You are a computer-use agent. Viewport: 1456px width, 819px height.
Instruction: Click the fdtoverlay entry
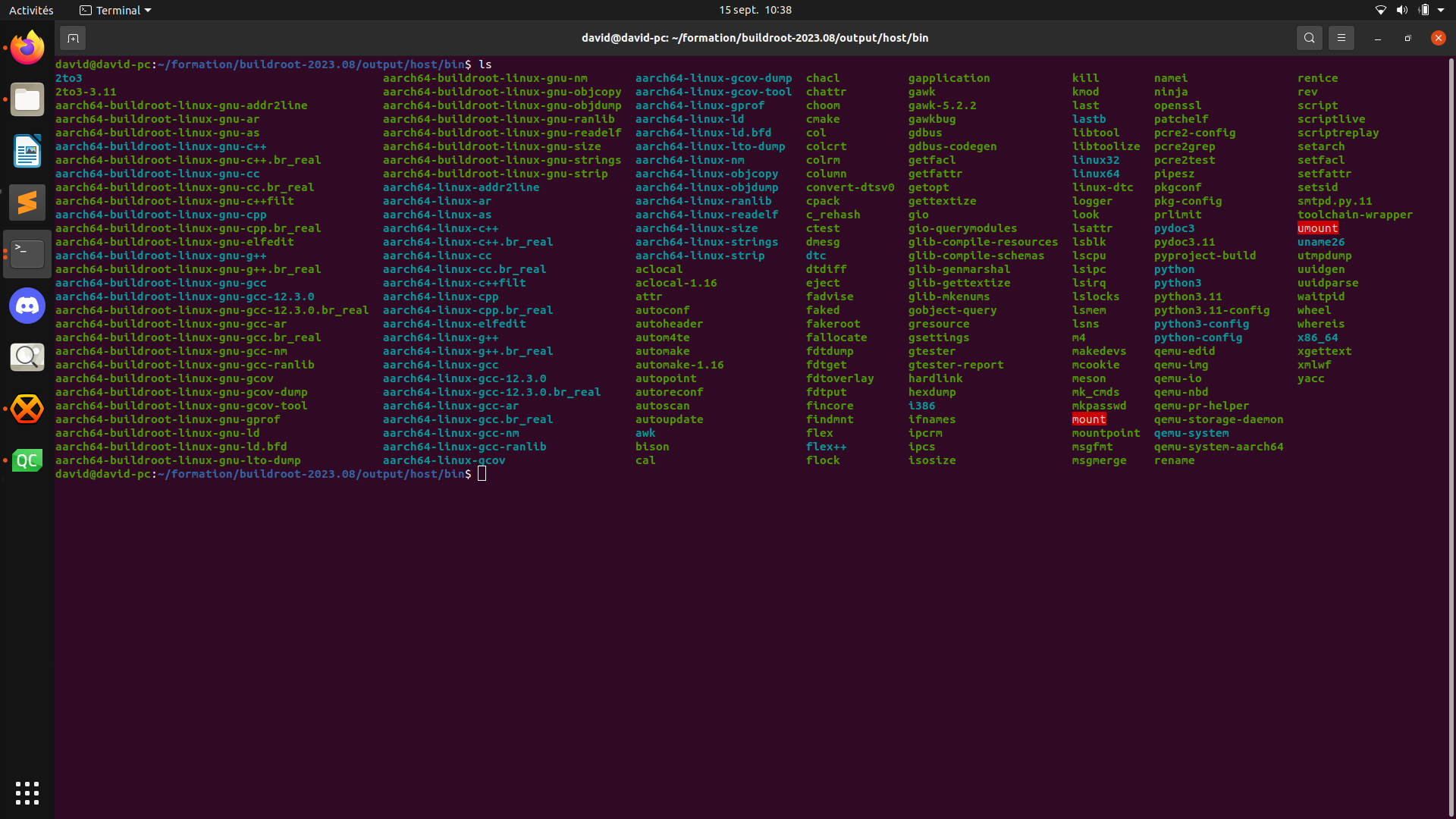(x=839, y=378)
